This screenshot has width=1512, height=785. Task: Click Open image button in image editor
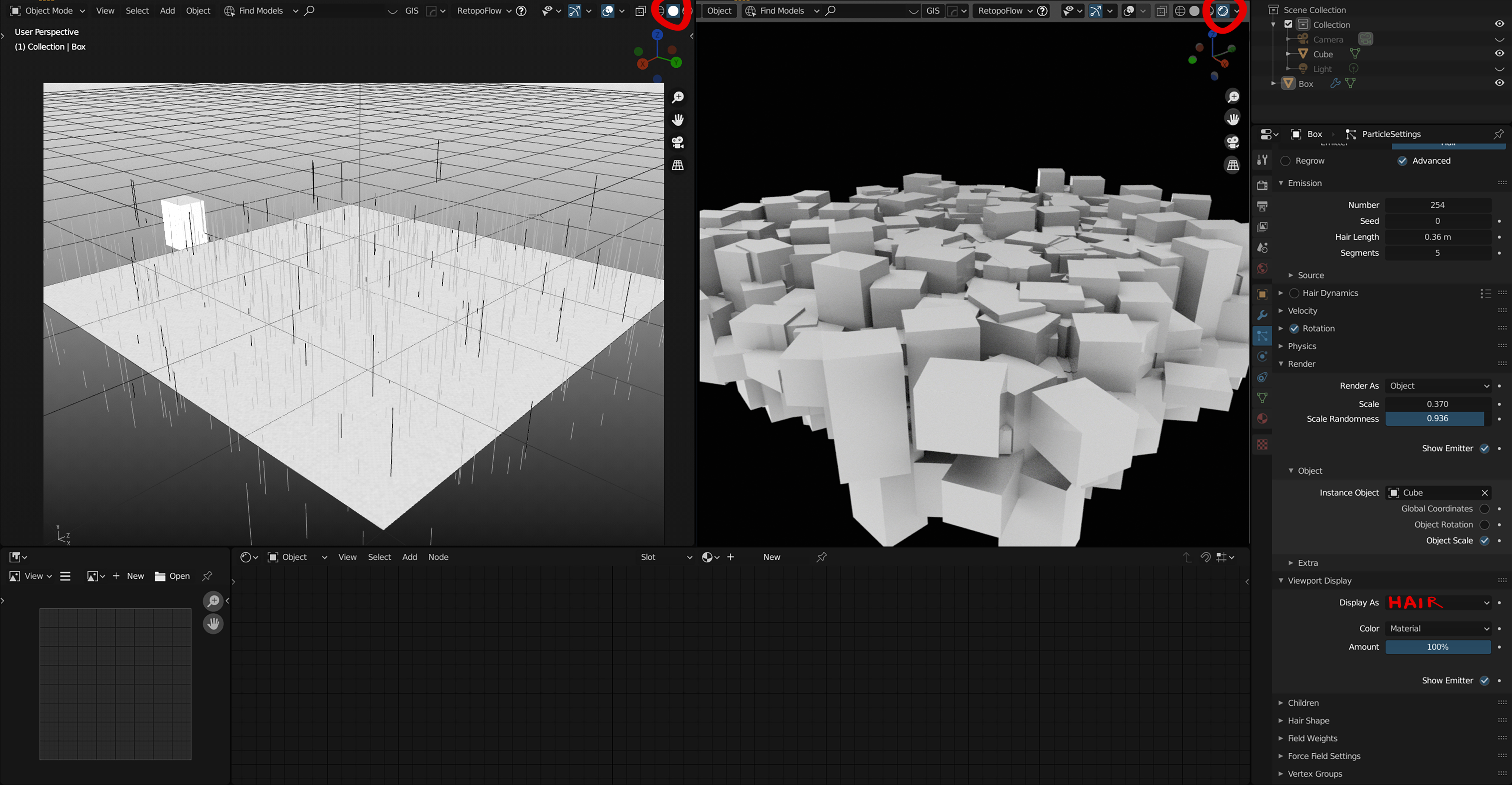point(172,576)
